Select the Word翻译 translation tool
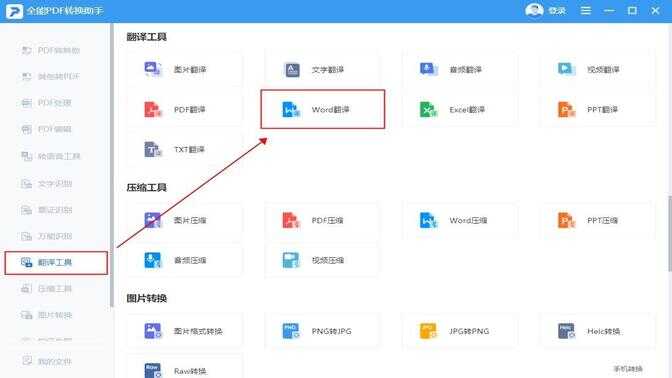 pos(323,109)
